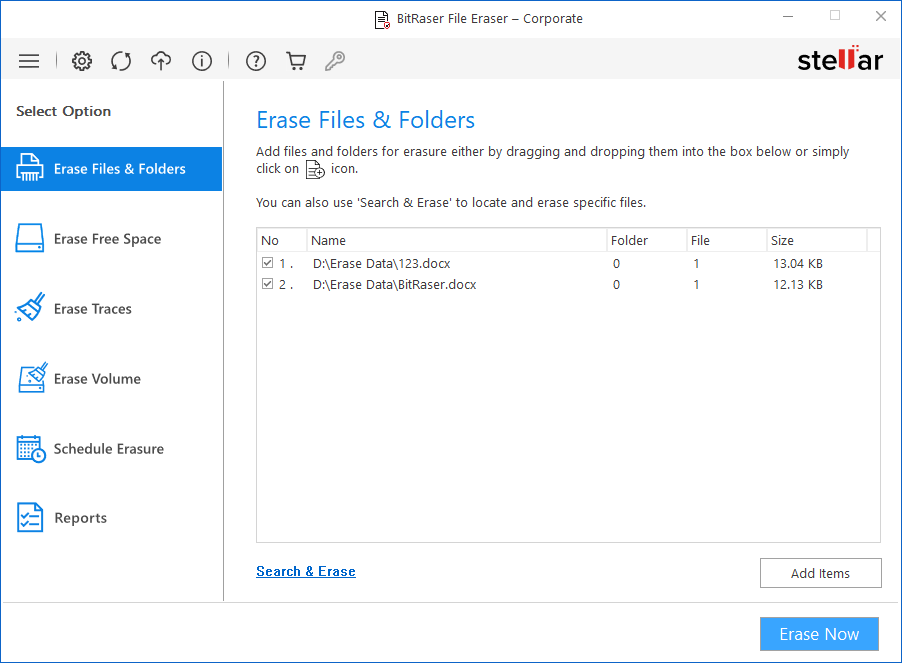This screenshot has width=902, height=663.
Task: Open the hamburger menu
Action: tap(29, 61)
